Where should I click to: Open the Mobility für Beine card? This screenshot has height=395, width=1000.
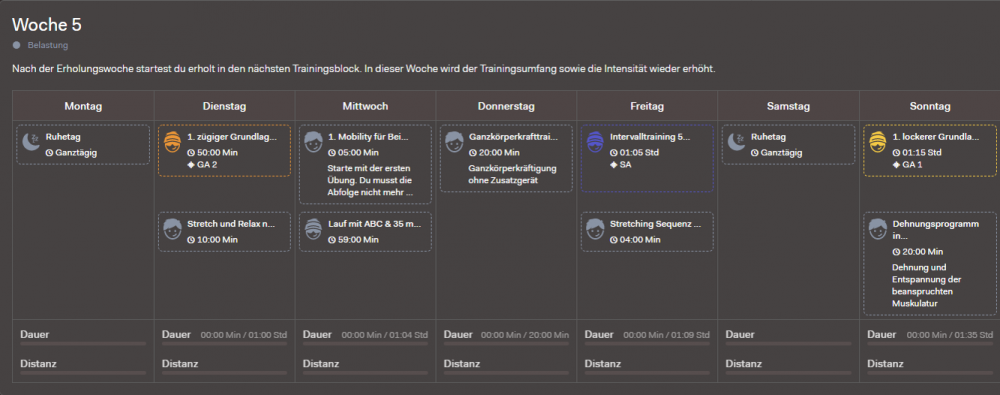point(365,165)
